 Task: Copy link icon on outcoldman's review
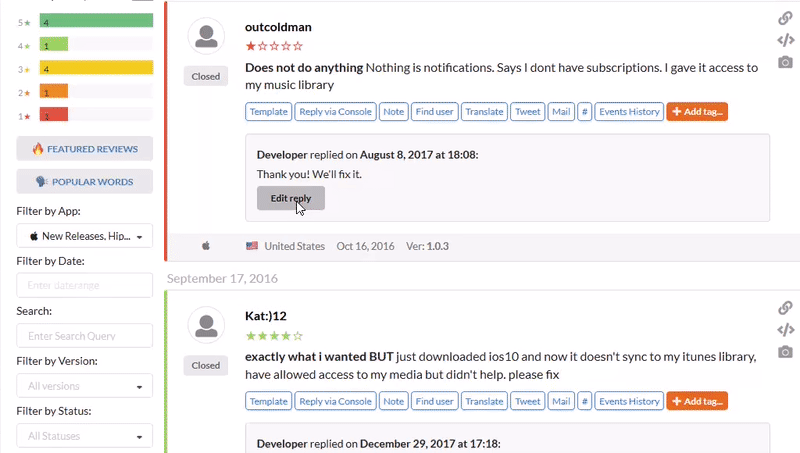786,18
